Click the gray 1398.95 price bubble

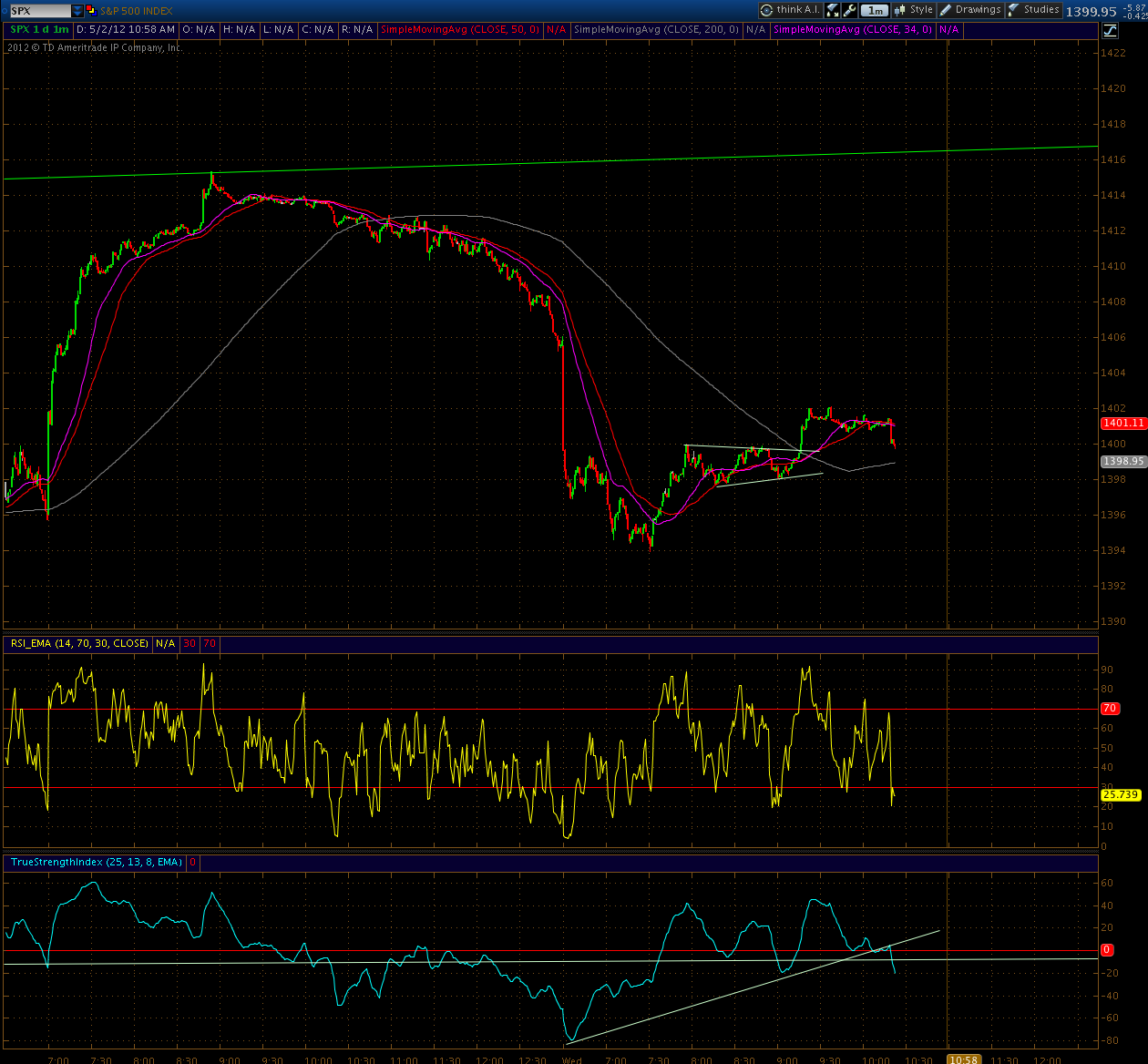click(1122, 461)
